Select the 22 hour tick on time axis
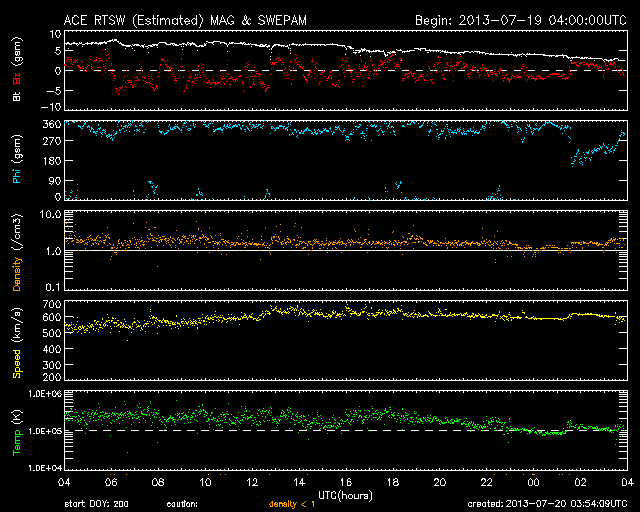640x512 pixels. click(x=486, y=481)
